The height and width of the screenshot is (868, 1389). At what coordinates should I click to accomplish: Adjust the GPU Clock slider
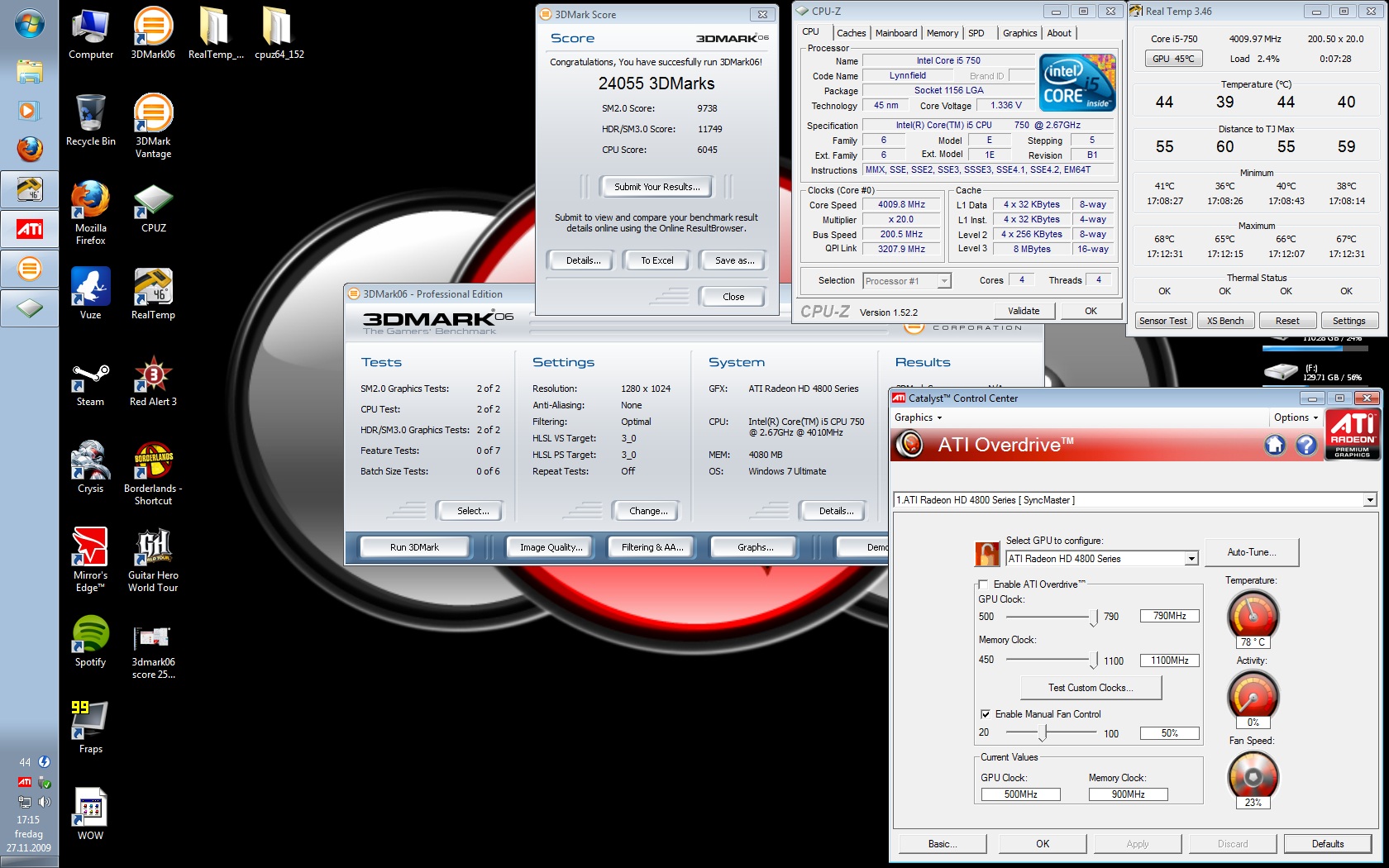click(x=1094, y=618)
